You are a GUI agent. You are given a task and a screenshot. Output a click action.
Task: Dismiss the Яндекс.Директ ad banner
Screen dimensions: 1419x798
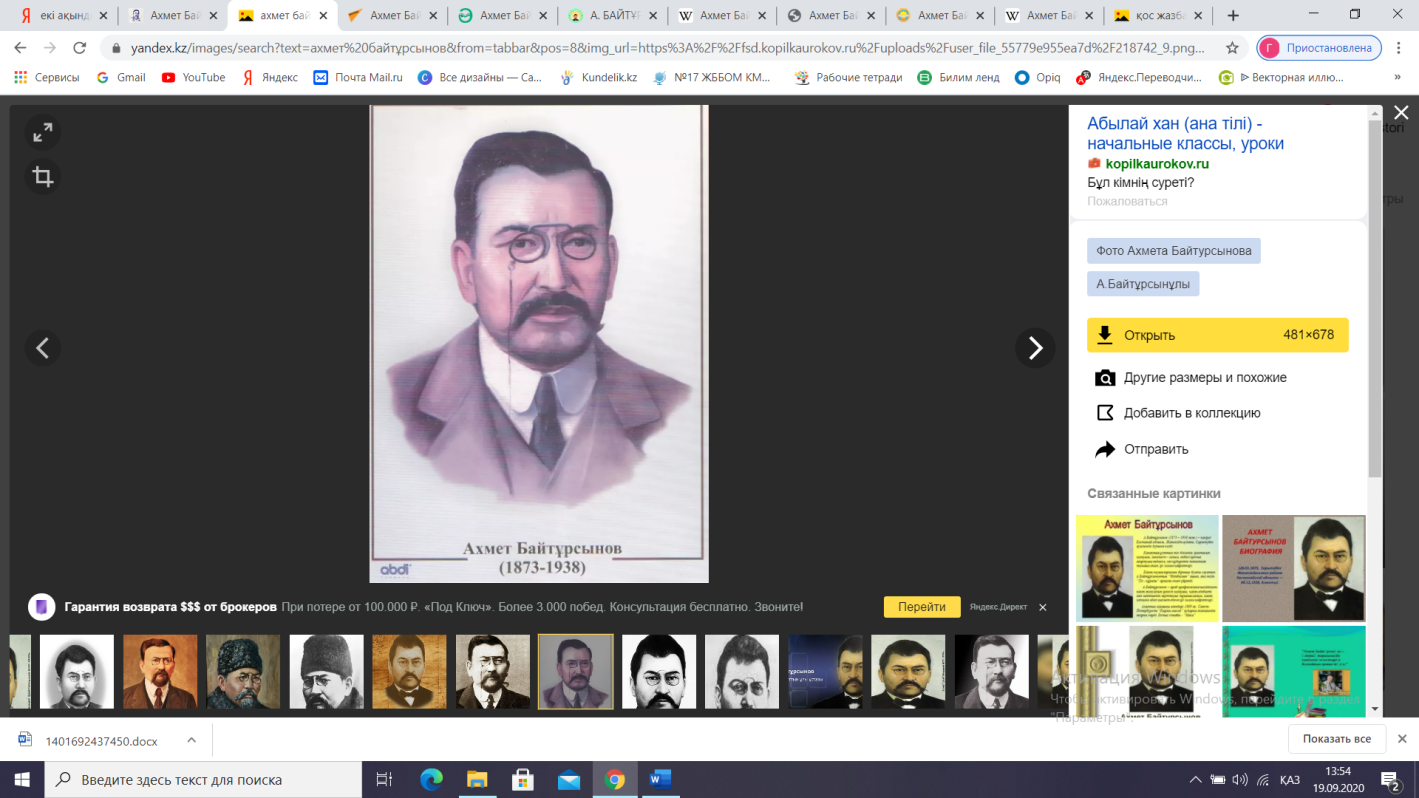(1042, 607)
